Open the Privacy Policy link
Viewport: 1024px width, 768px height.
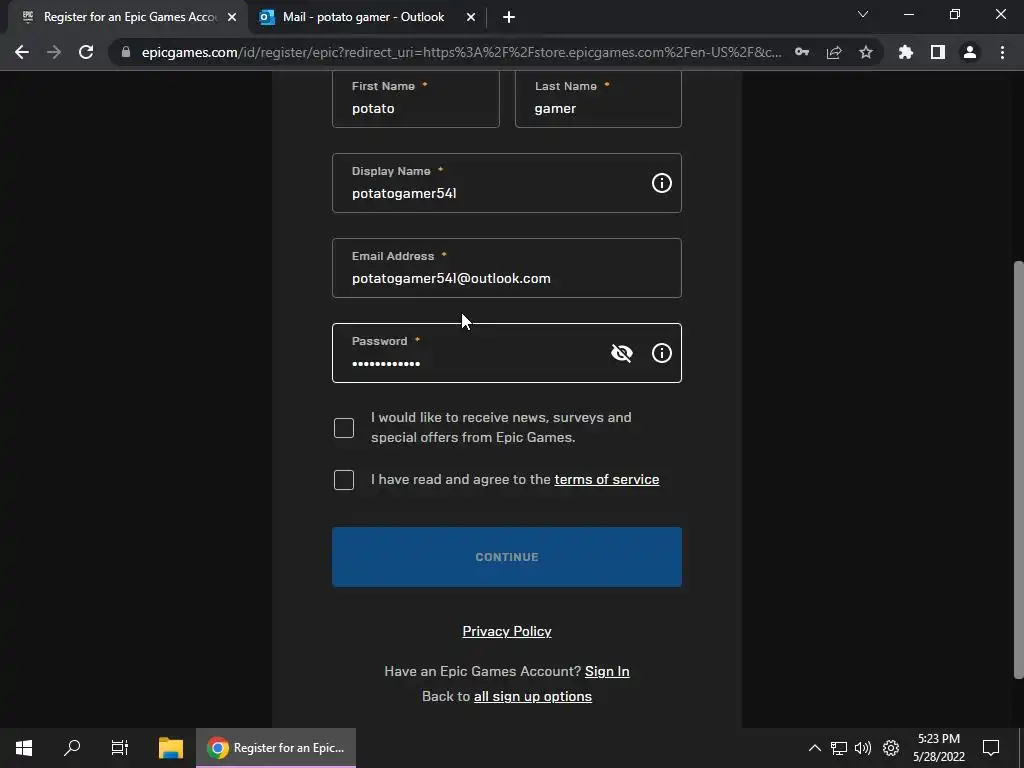tap(507, 632)
